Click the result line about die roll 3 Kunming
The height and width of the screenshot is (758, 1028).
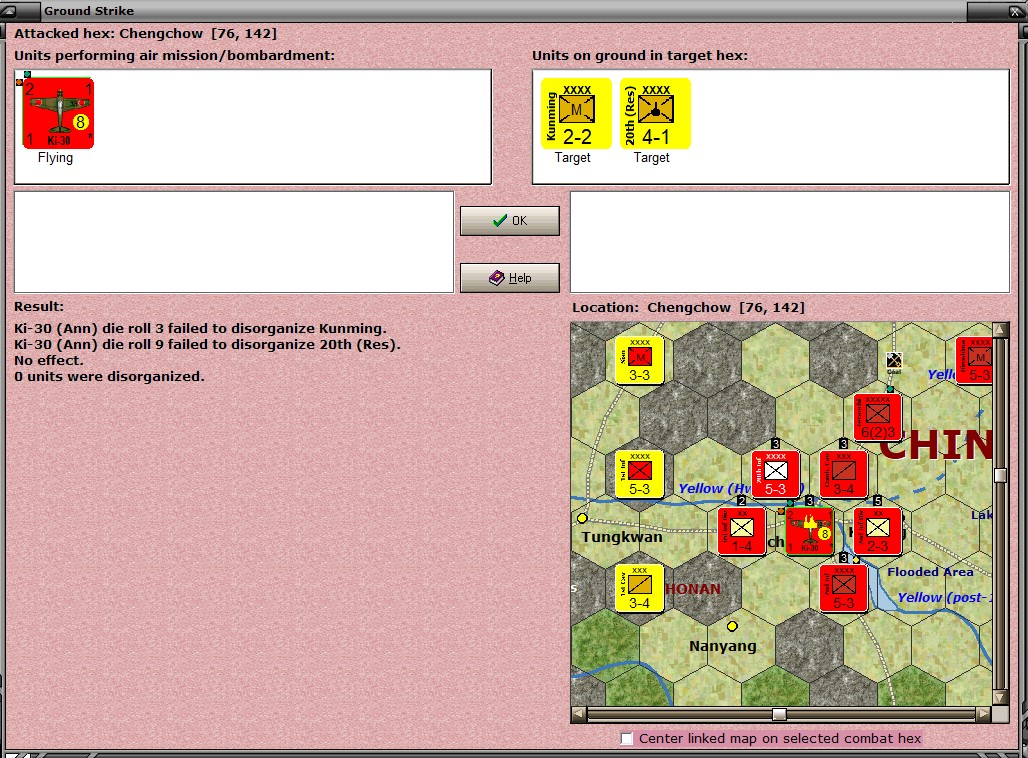click(x=201, y=329)
